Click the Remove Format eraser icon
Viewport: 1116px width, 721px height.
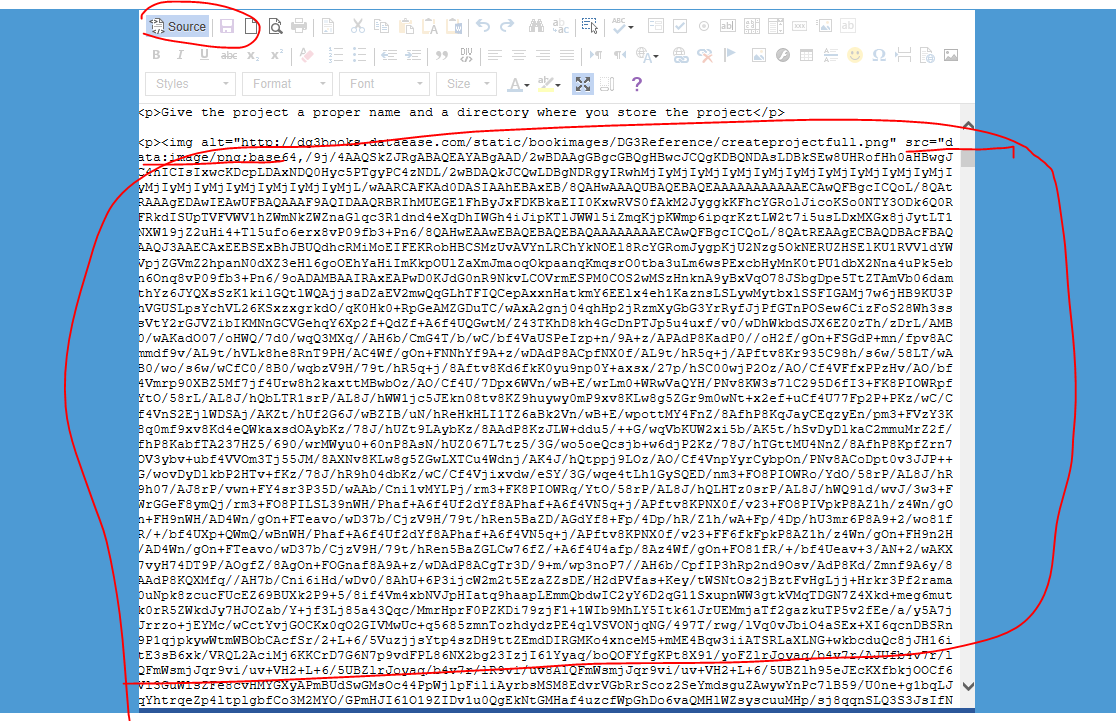tap(306, 55)
